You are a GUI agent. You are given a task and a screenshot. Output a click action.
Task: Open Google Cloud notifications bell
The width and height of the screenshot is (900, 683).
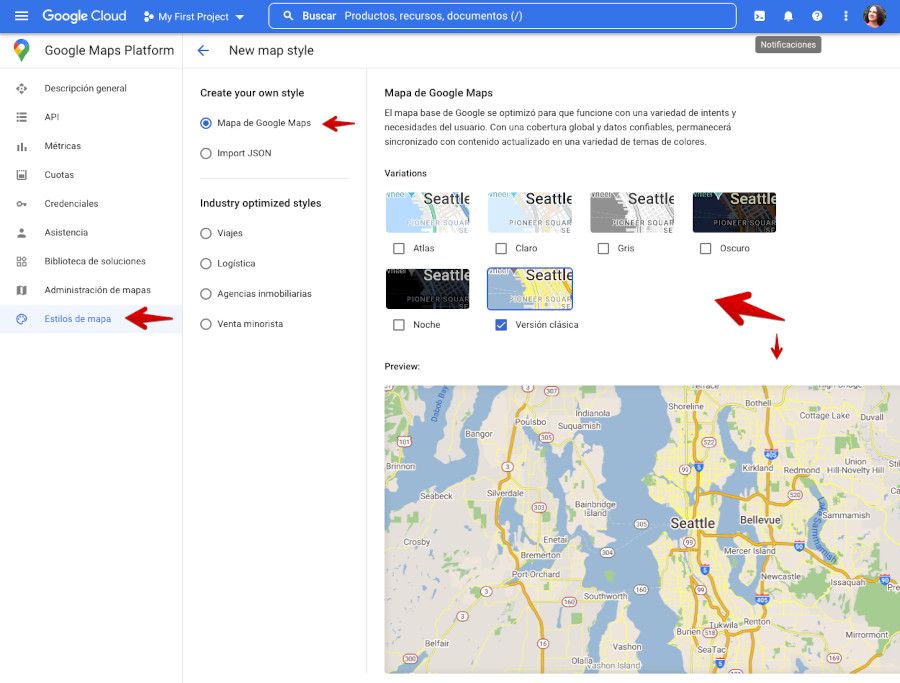coord(789,15)
